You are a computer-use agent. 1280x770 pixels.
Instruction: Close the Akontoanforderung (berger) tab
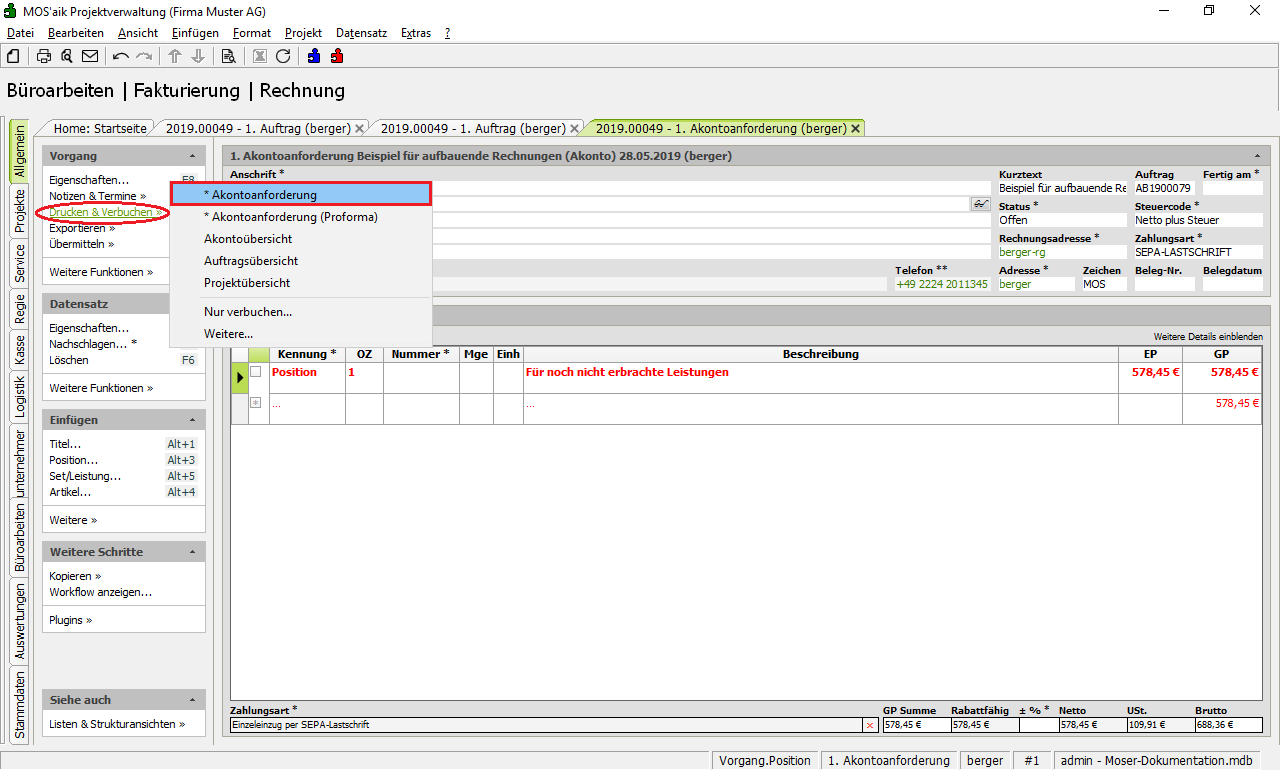click(x=855, y=129)
